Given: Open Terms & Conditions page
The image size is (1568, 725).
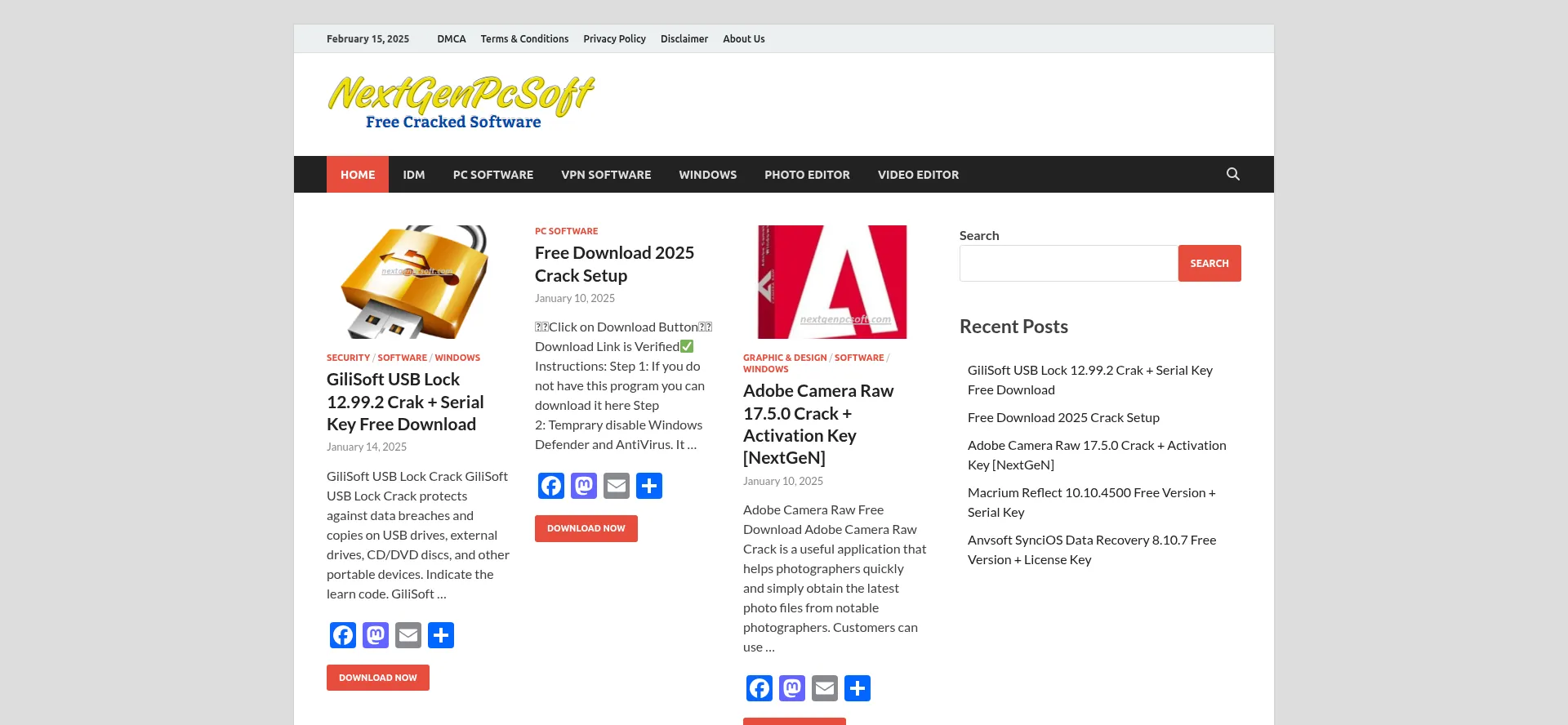Looking at the screenshot, I should point(524,39).
